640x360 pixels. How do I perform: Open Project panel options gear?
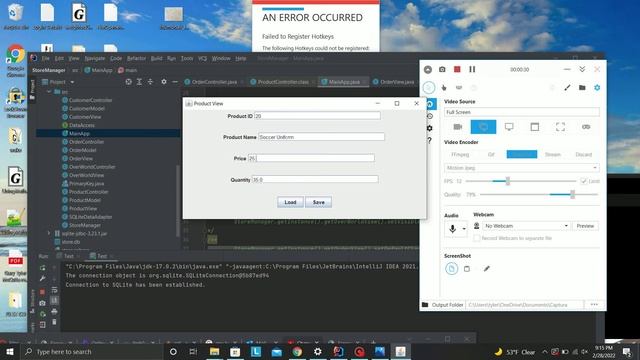click(x=164, y=82)
